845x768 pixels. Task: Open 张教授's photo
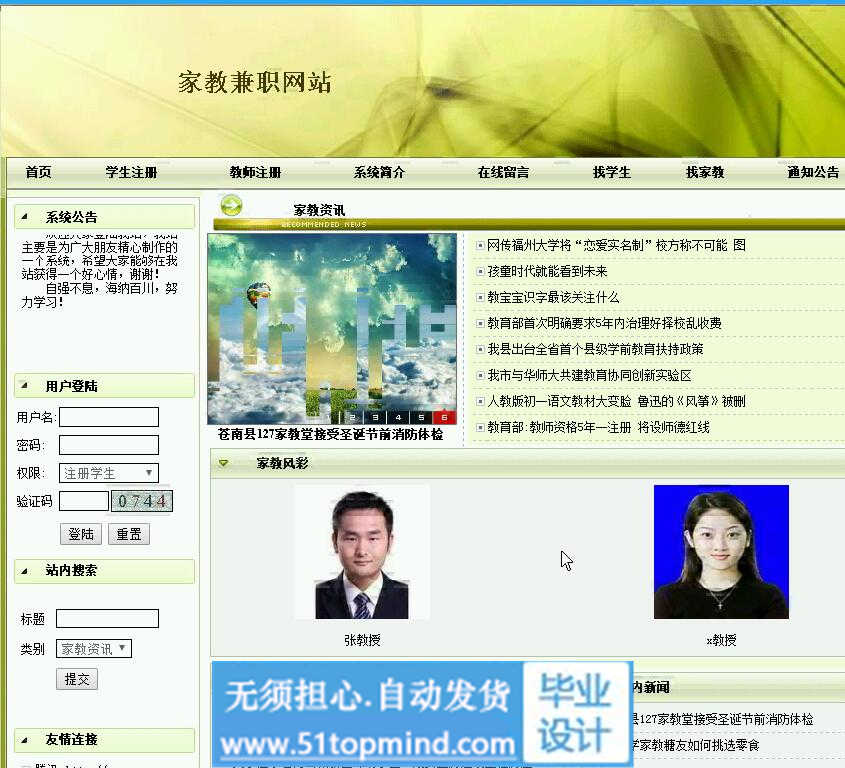point(362,552)
